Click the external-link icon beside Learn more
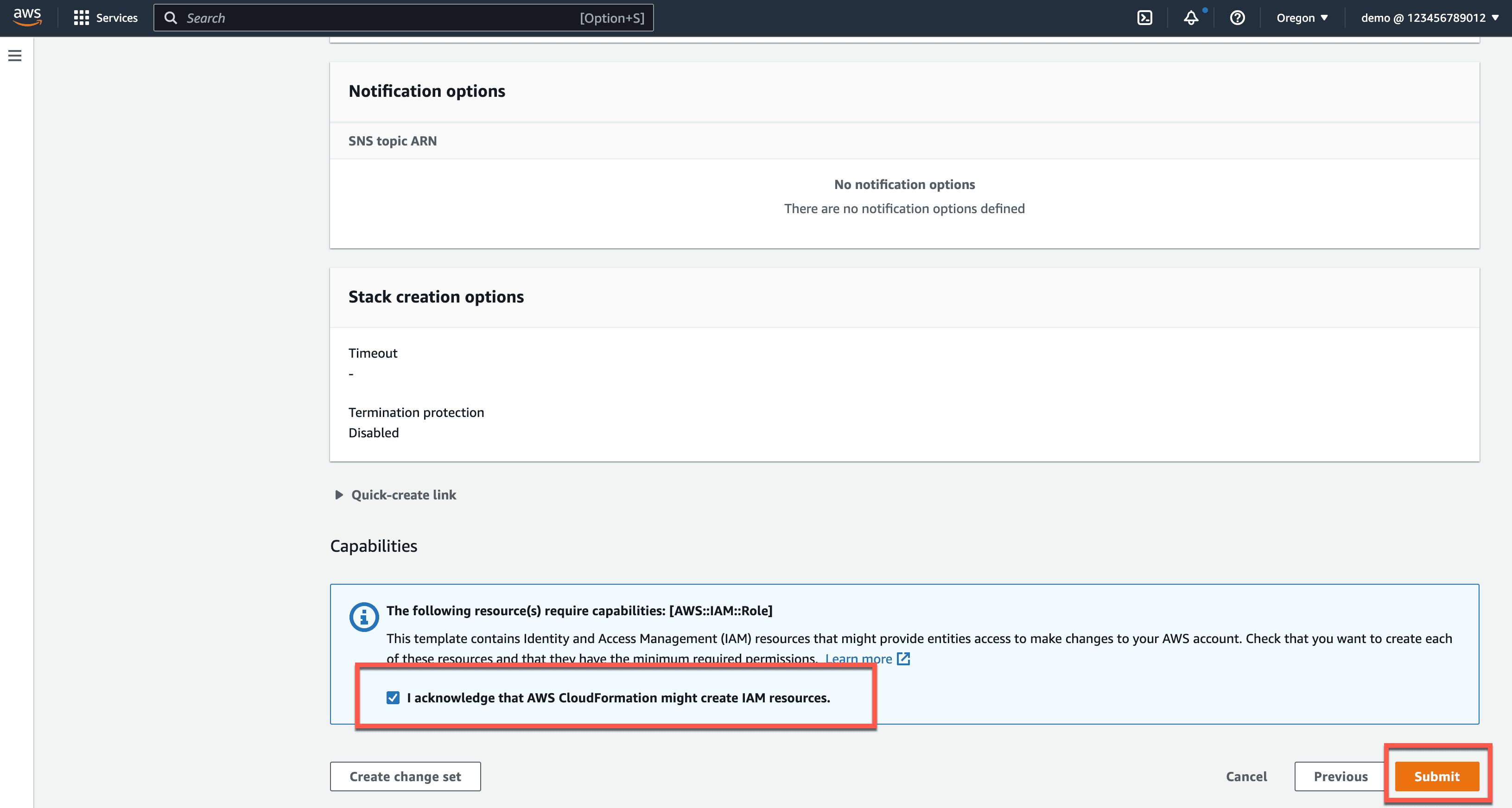1512x808 pixels. pos(903,658)
